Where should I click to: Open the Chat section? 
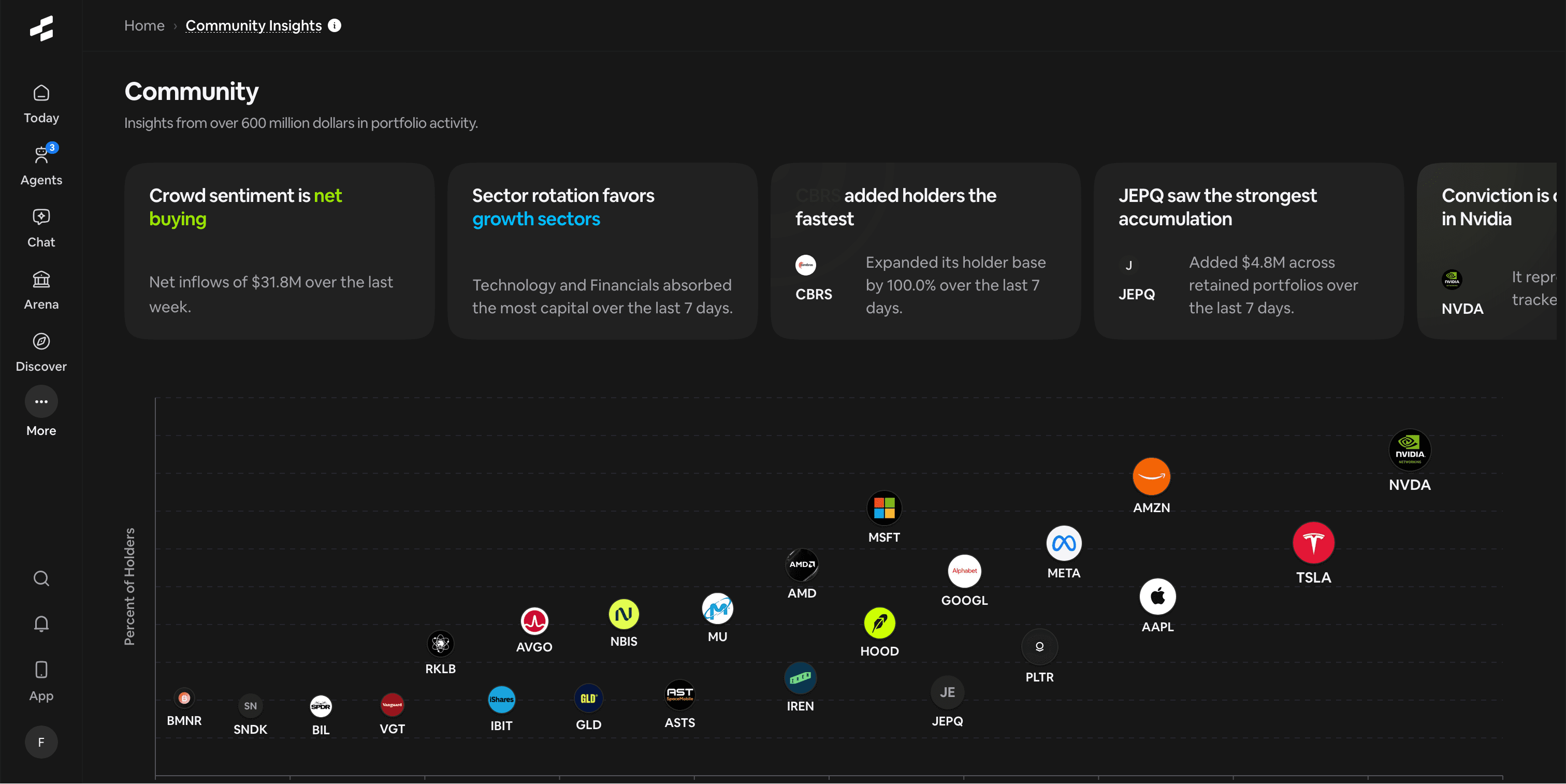[x=41, y=228]
